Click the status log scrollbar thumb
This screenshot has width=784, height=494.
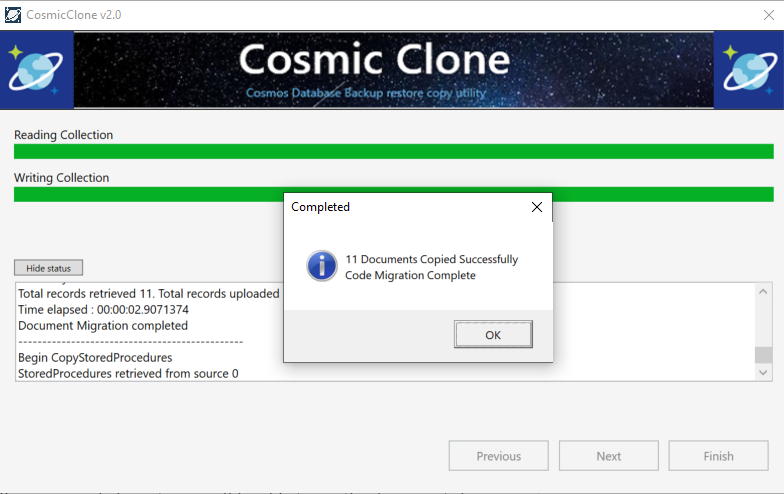[763, 355]
